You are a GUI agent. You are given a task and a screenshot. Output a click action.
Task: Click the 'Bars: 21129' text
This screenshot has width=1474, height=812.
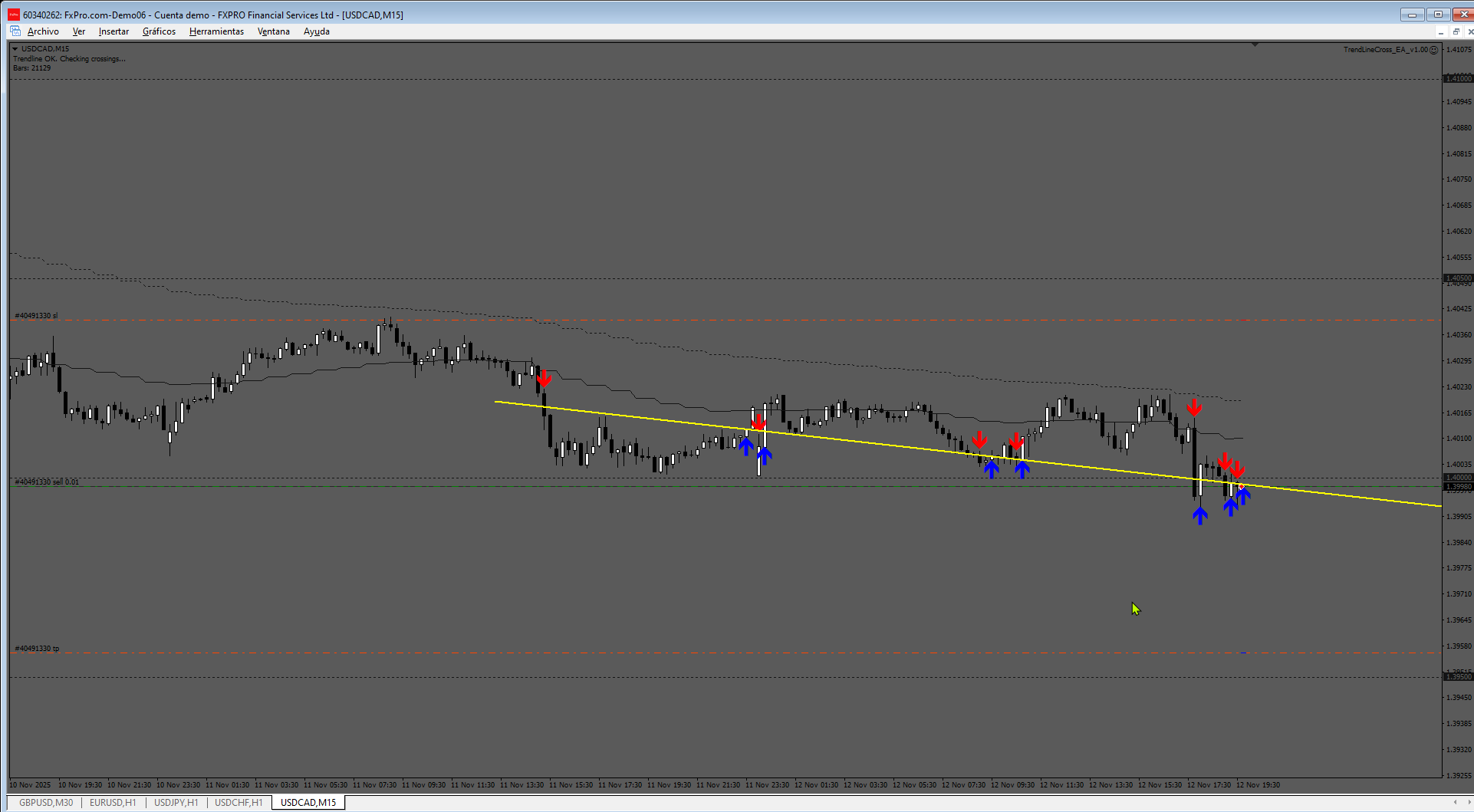point(32,68)
